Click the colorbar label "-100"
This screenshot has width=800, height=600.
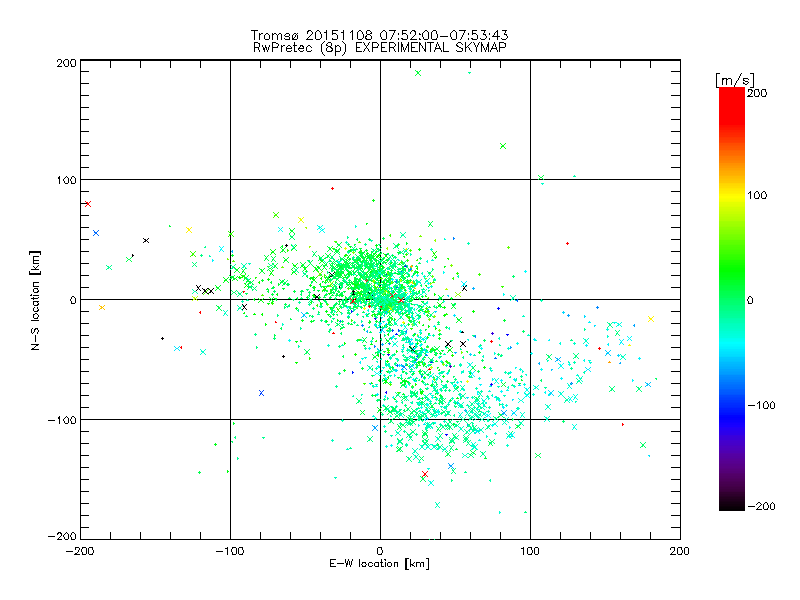(x=761, y=405)
